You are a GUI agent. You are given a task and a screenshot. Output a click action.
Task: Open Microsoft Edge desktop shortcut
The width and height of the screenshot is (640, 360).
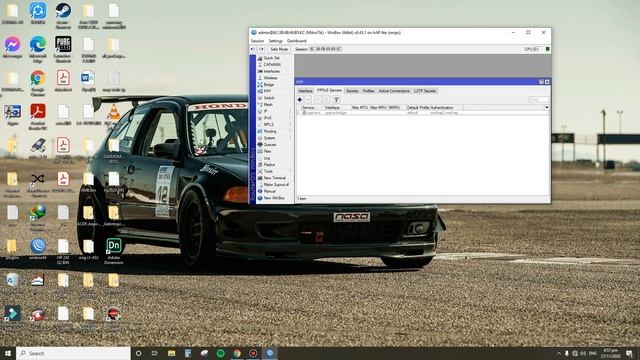tap(38, 49)
